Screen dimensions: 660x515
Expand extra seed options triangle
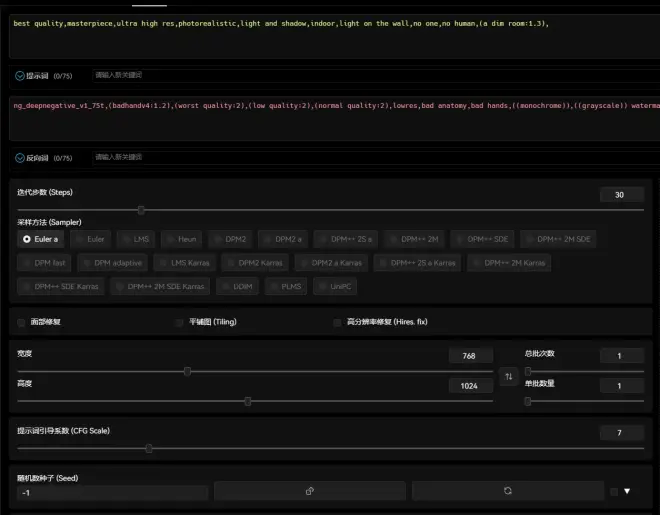[627, 491]
